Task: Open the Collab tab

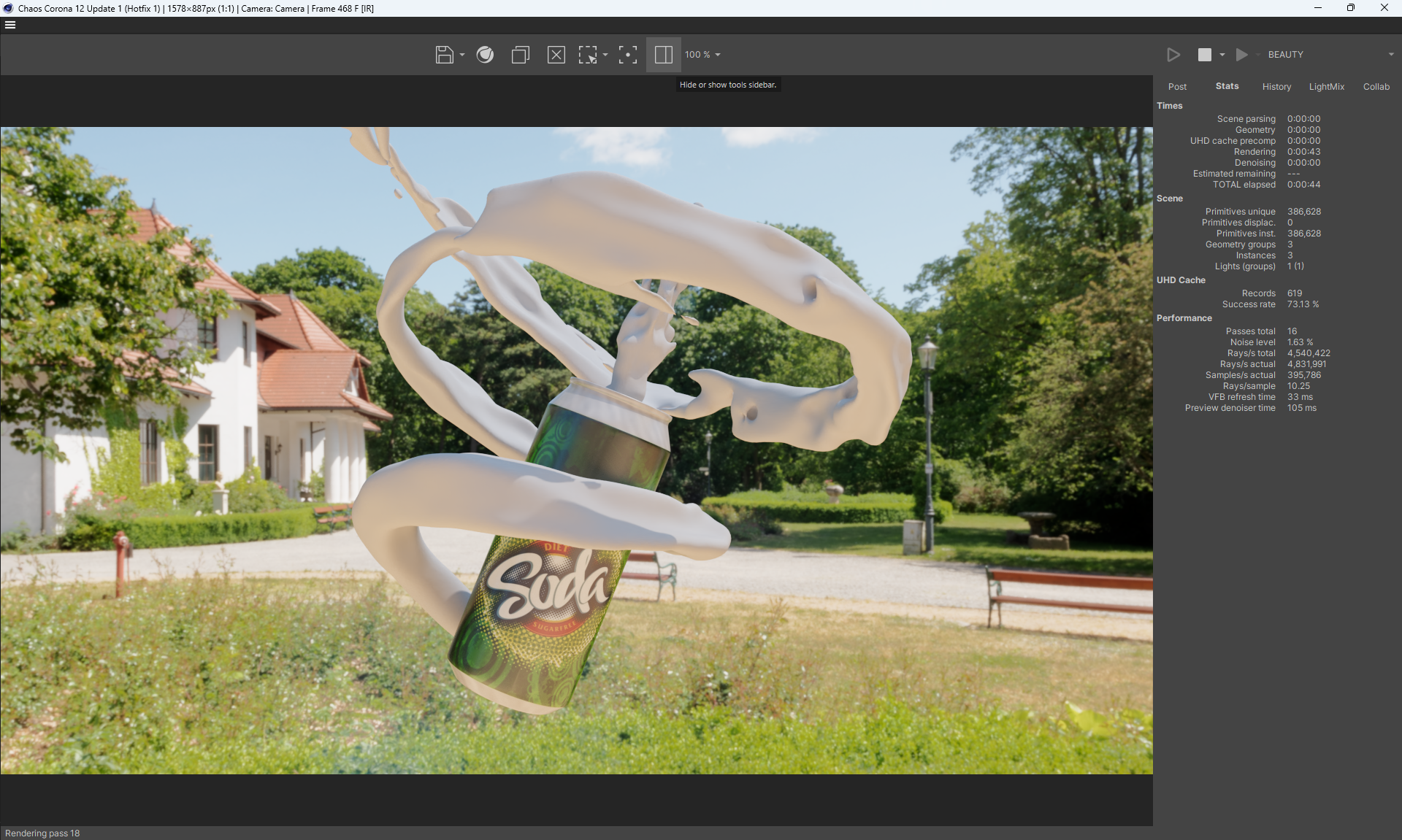Action: pos(1376,87)
